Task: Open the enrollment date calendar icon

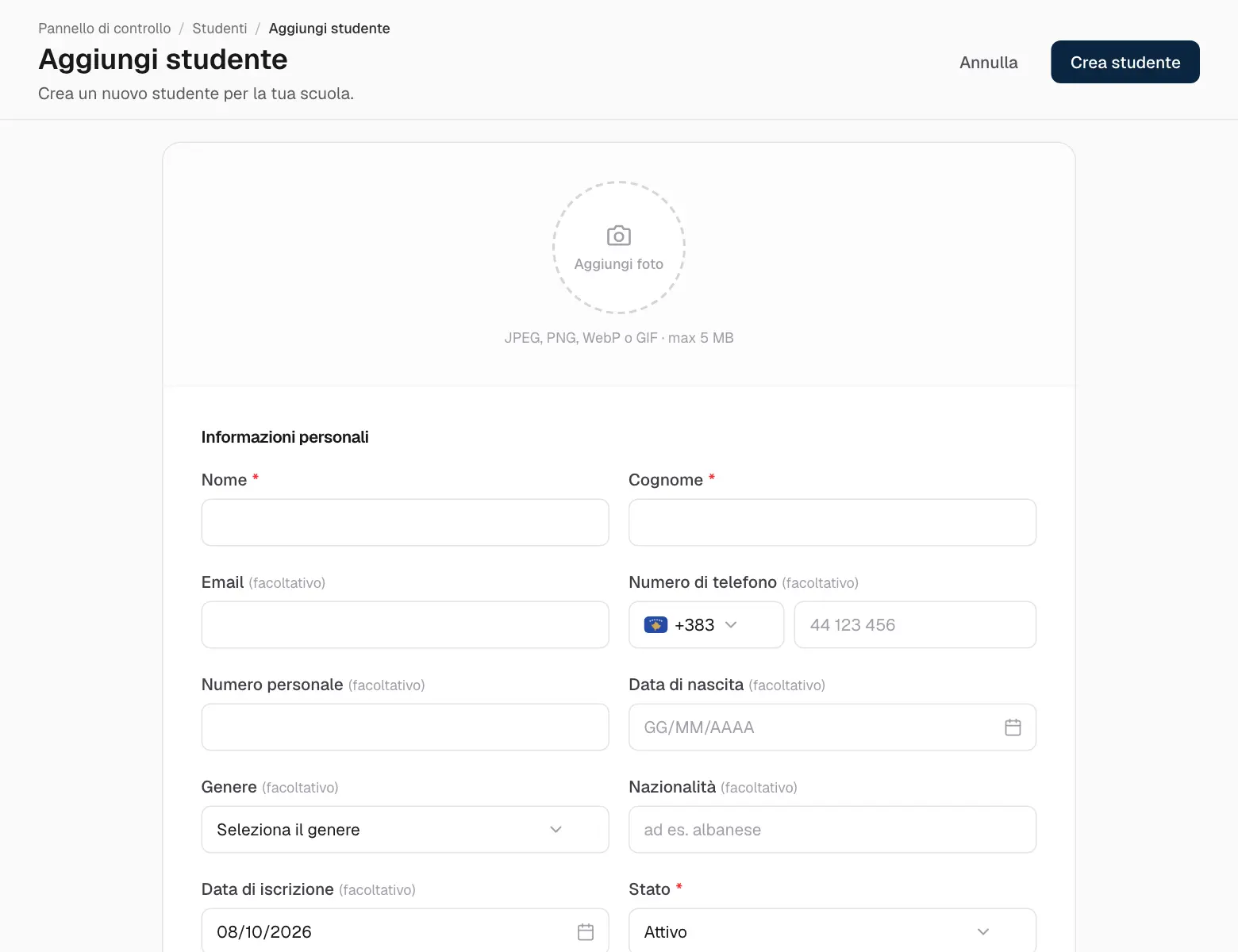Action: [x=586, y=932]
